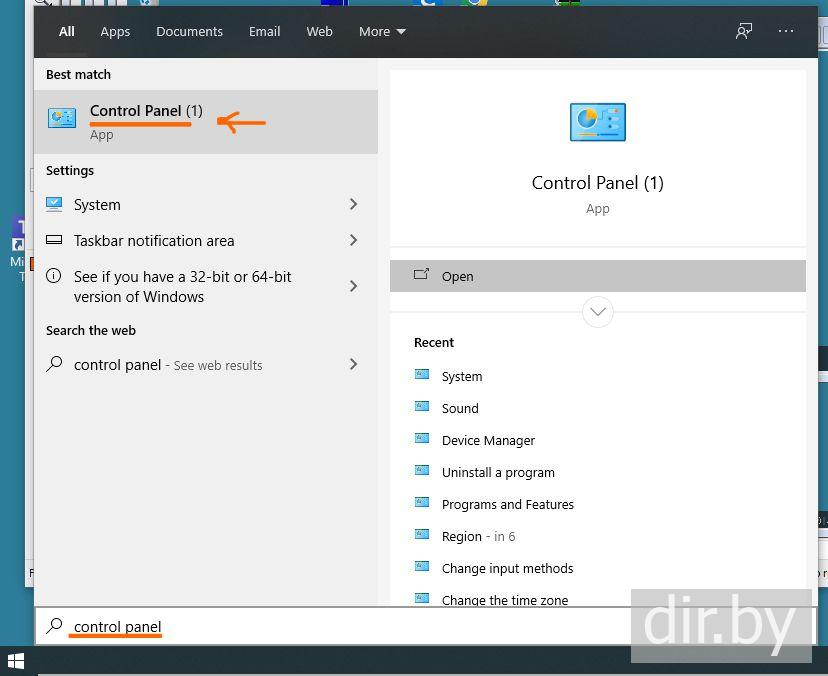Open the three-dots options menu

[x=786, y=31]
